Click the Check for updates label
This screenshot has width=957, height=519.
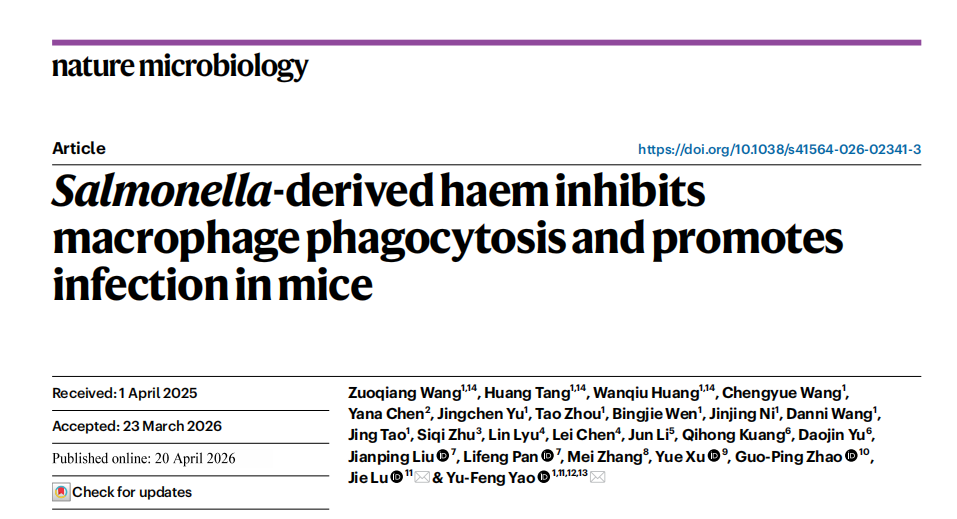(x=132, y=492)
